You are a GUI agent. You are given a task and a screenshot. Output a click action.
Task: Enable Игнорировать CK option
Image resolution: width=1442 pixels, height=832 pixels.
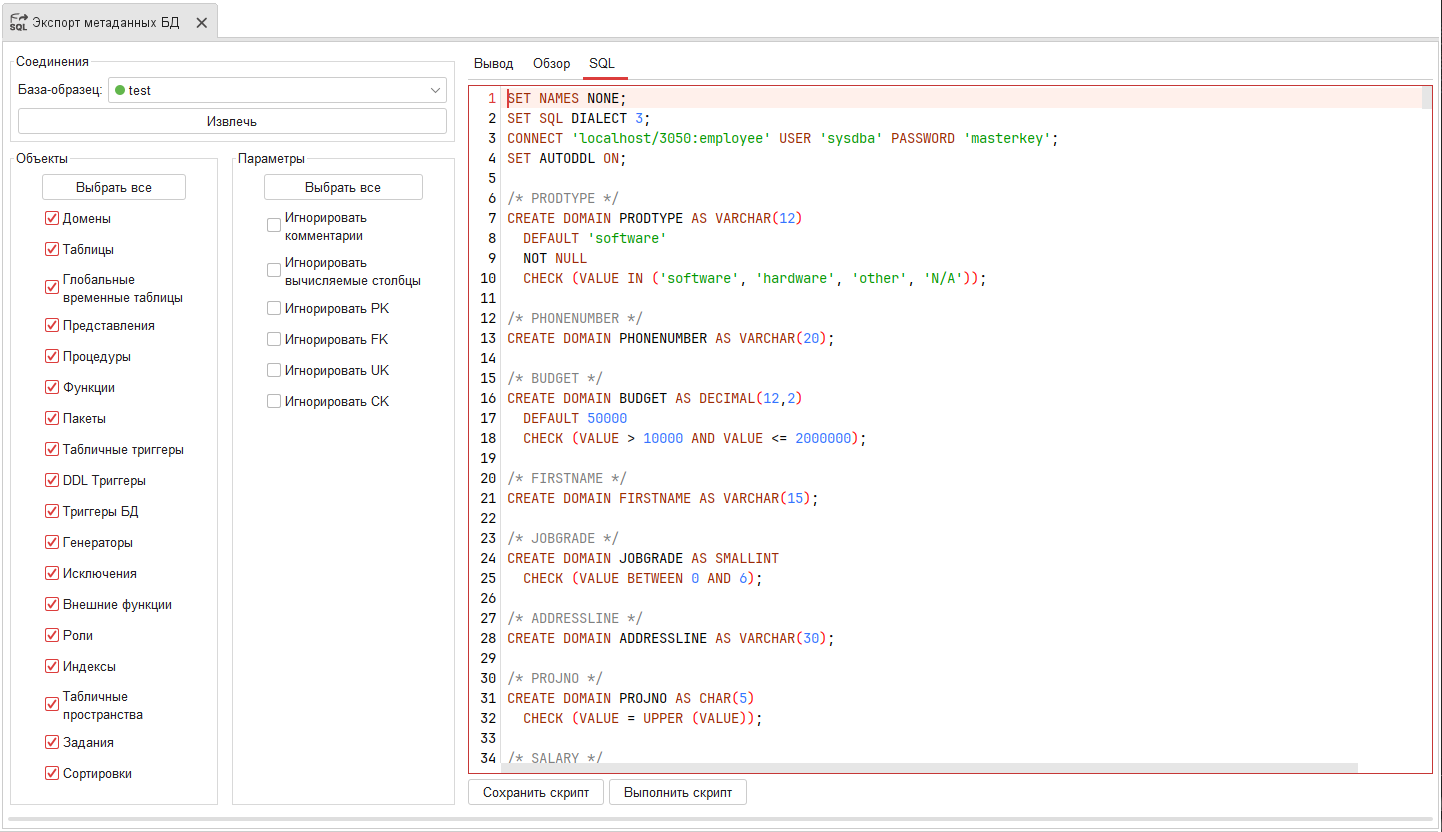(273, 400)
